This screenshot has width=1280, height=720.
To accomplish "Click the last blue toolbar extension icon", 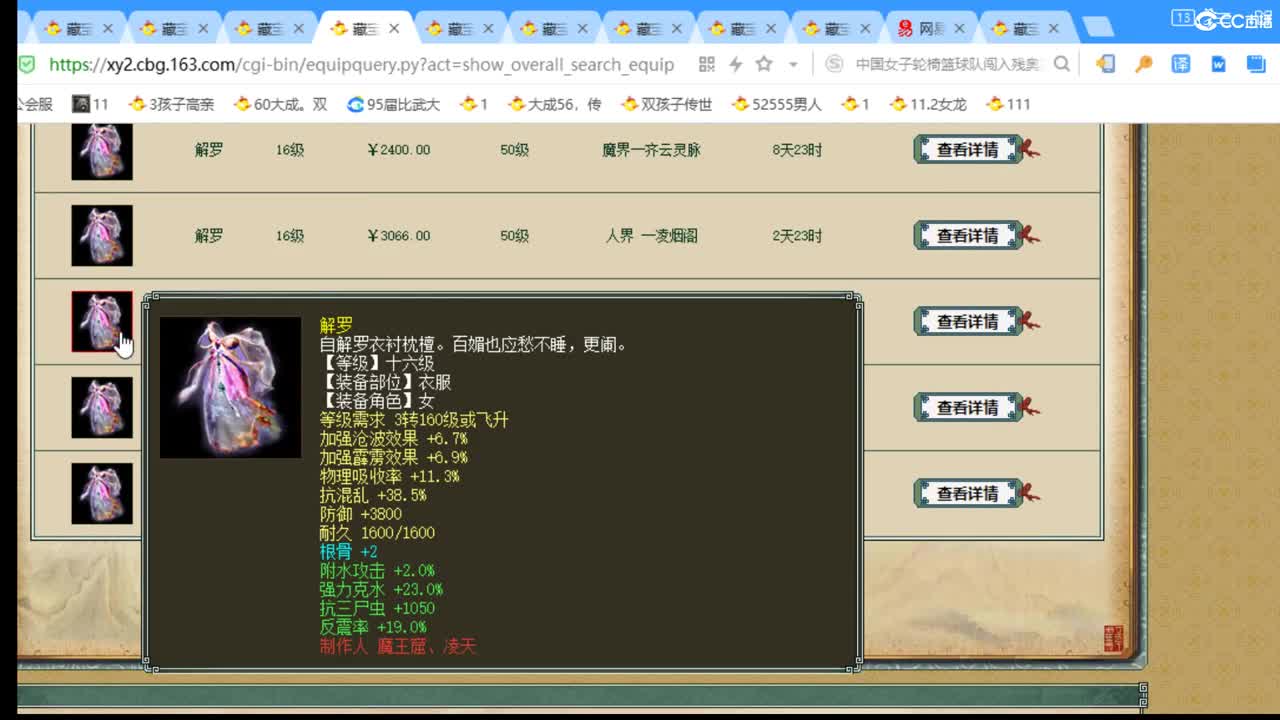I will tap(1256, 64).
